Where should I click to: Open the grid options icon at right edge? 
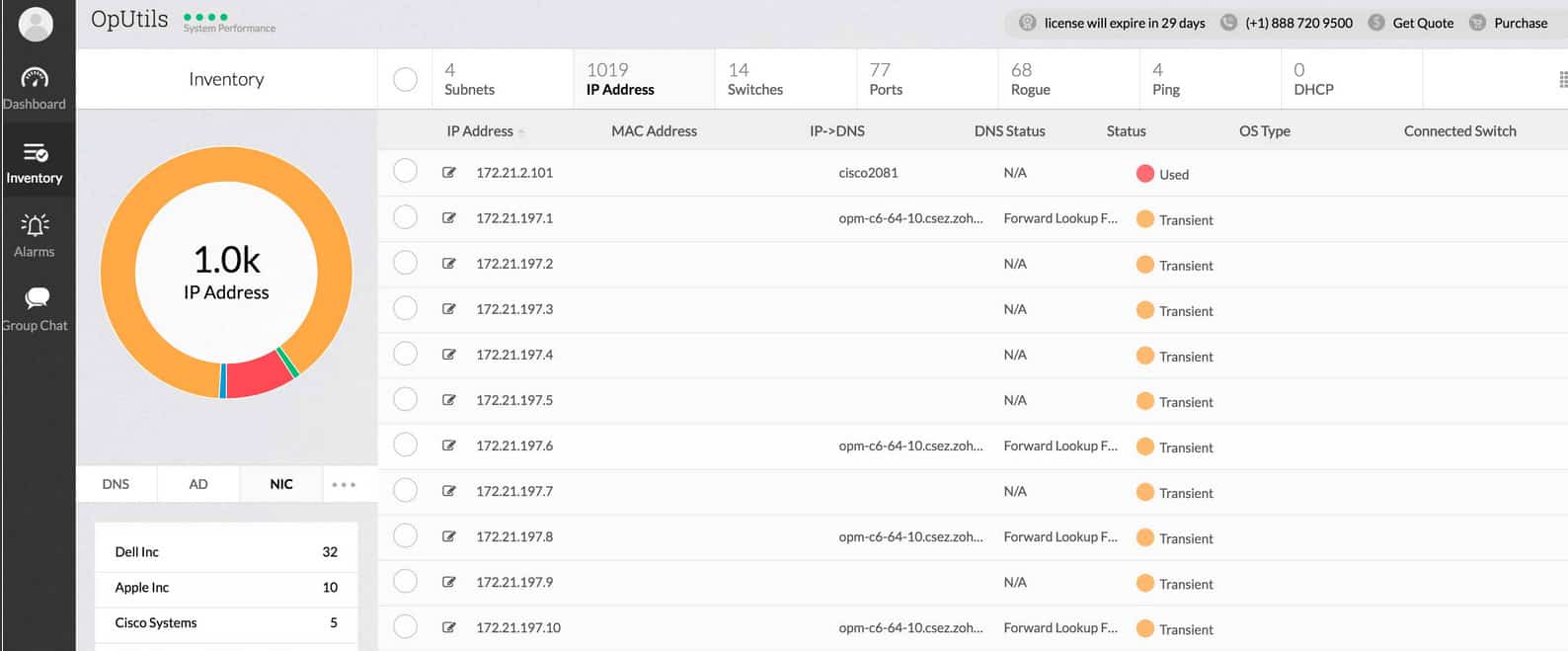point(1562,79)
